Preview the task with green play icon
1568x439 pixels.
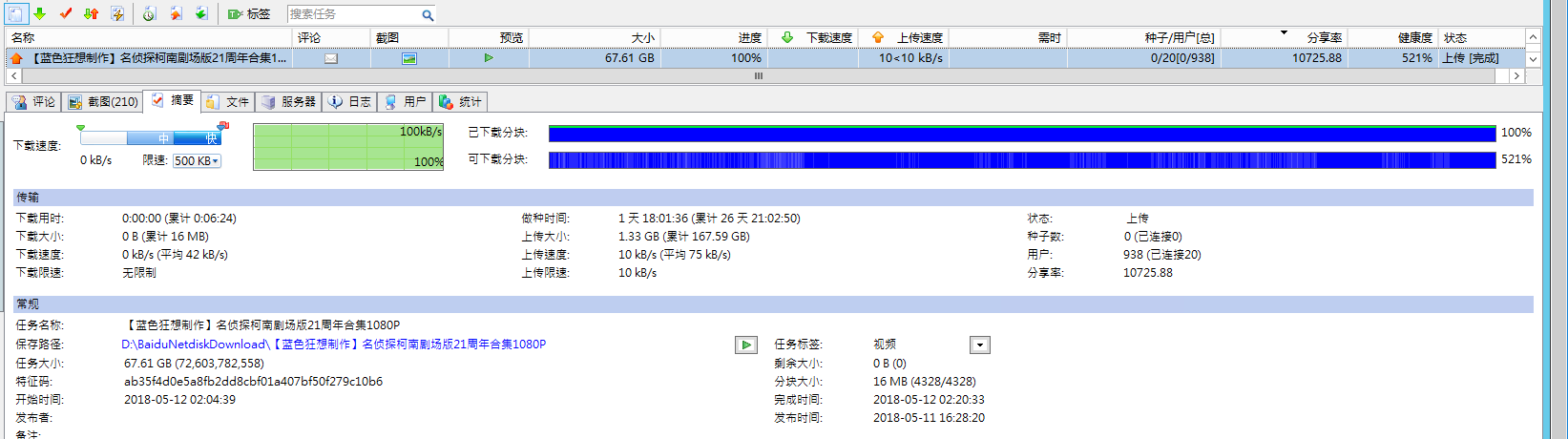tap(489, 58)
